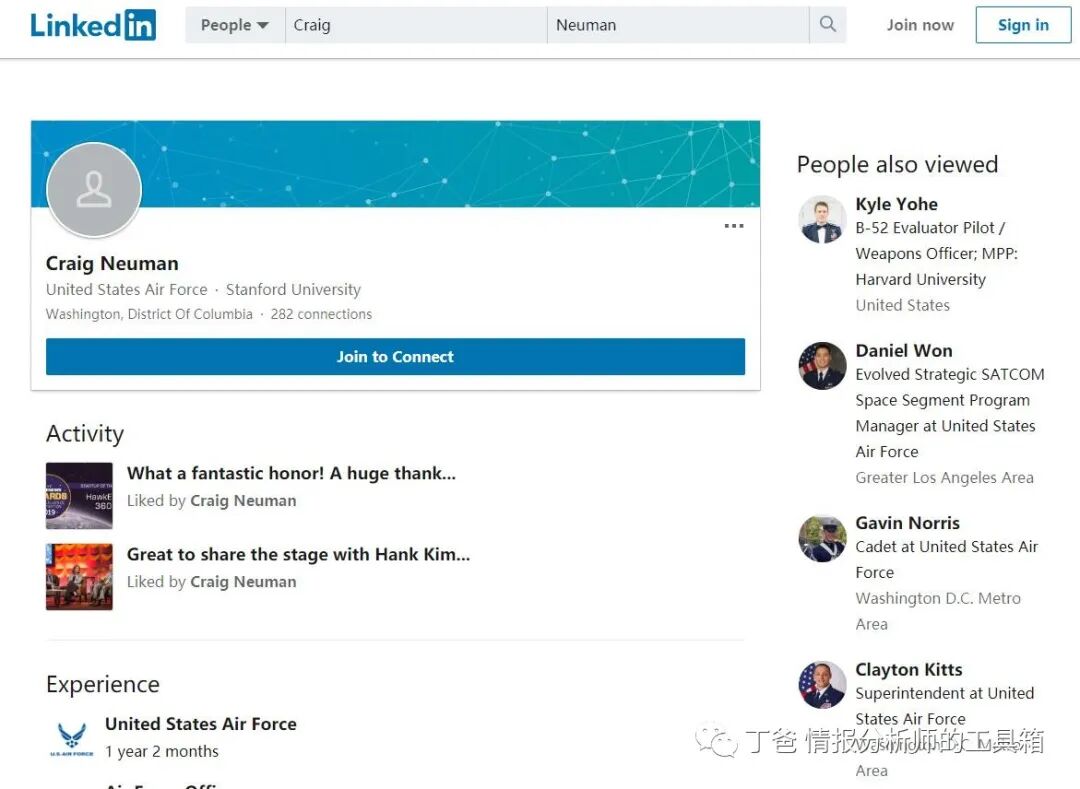Image resolution: width=1080 pixels, height=789 pixels.
Task: Click the 'People also viewed' heading
Action: pyautogui.click(x=897, y=165)
